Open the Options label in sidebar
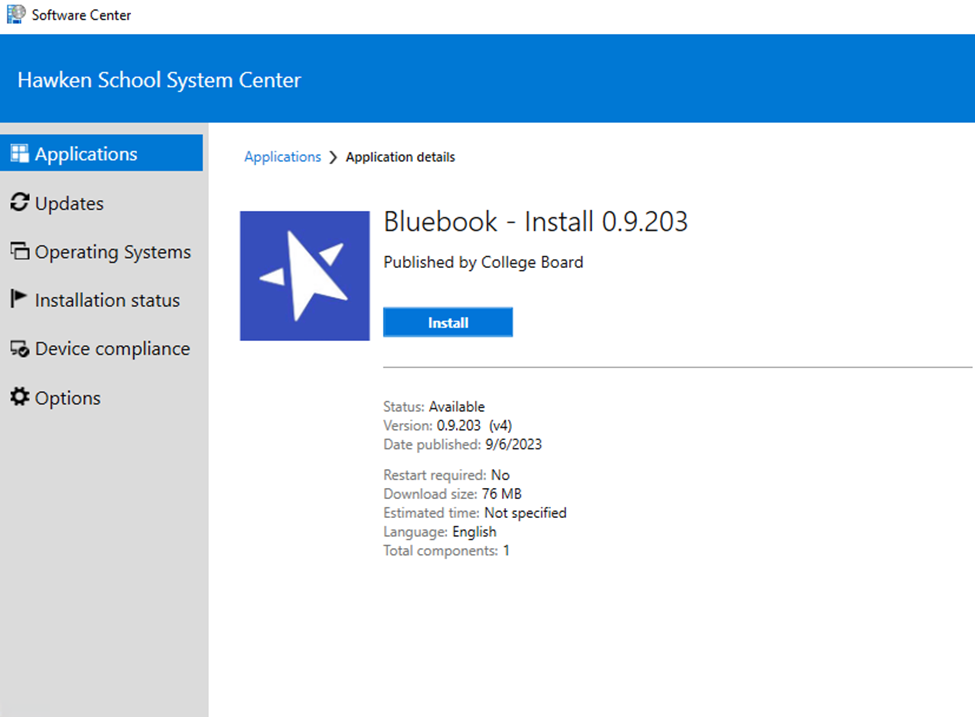Viewport: 975px width, 717px height. 67,398
